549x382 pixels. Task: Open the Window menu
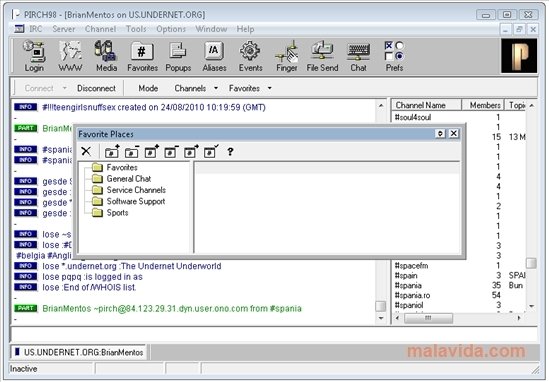point(211,29)
